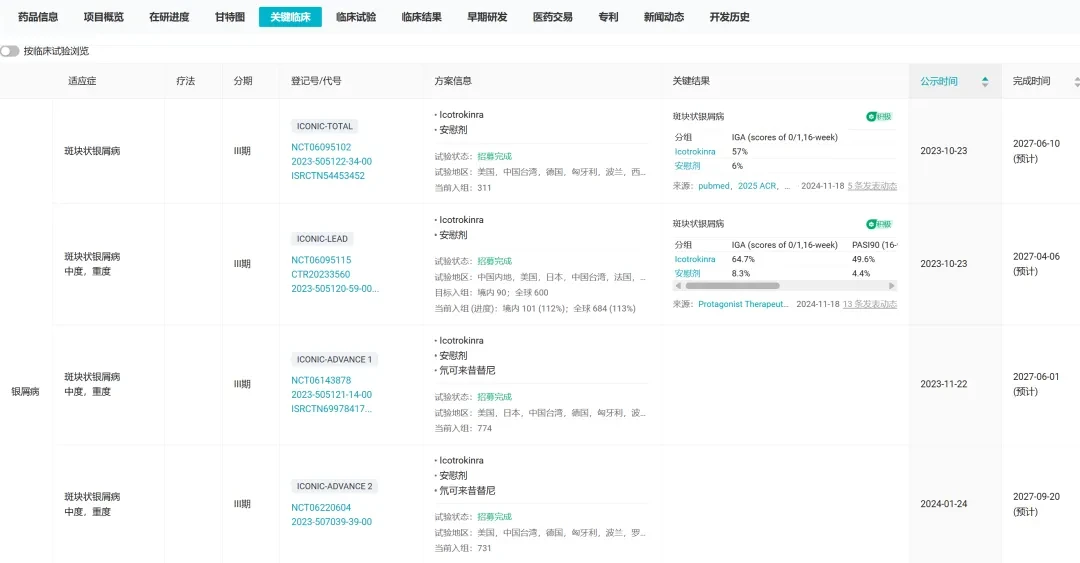Open 5条发表动态 link
The image size is (1080, 563).
tap(872, 186)
